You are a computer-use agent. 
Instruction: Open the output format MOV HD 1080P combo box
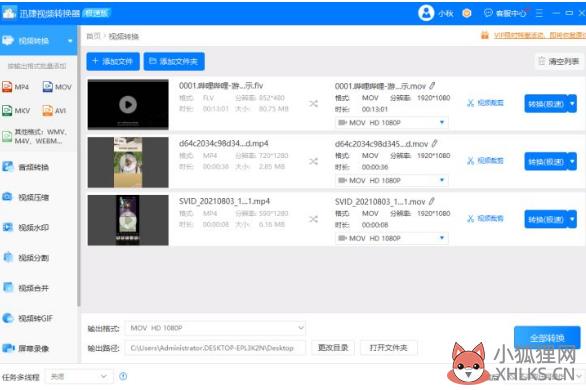click(215, 328)
